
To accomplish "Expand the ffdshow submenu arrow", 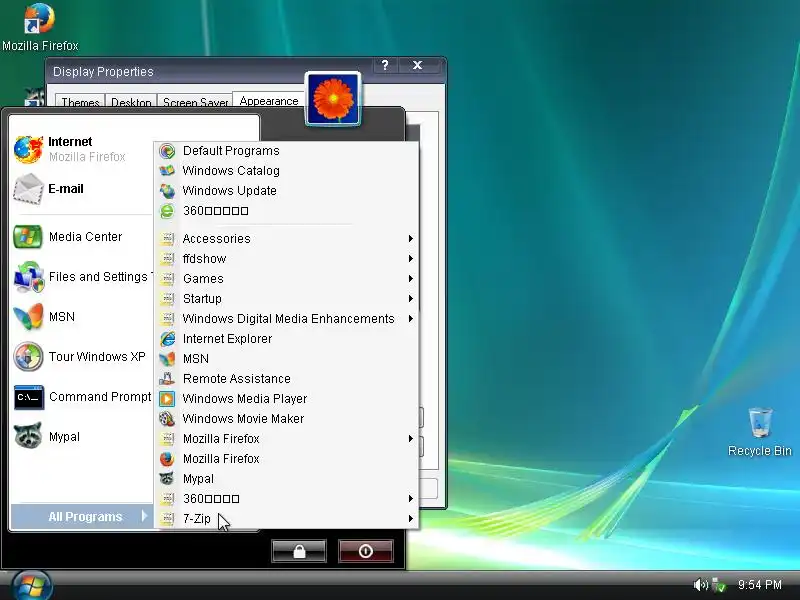I will pyautogui.click(x=410, y=259).
